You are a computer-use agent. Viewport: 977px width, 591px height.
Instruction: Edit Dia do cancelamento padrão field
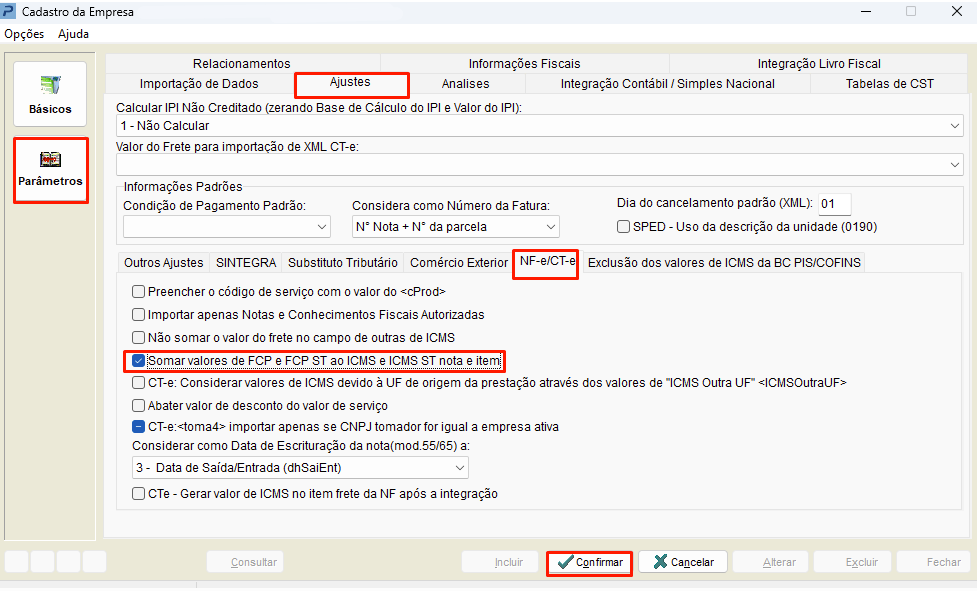834,204
